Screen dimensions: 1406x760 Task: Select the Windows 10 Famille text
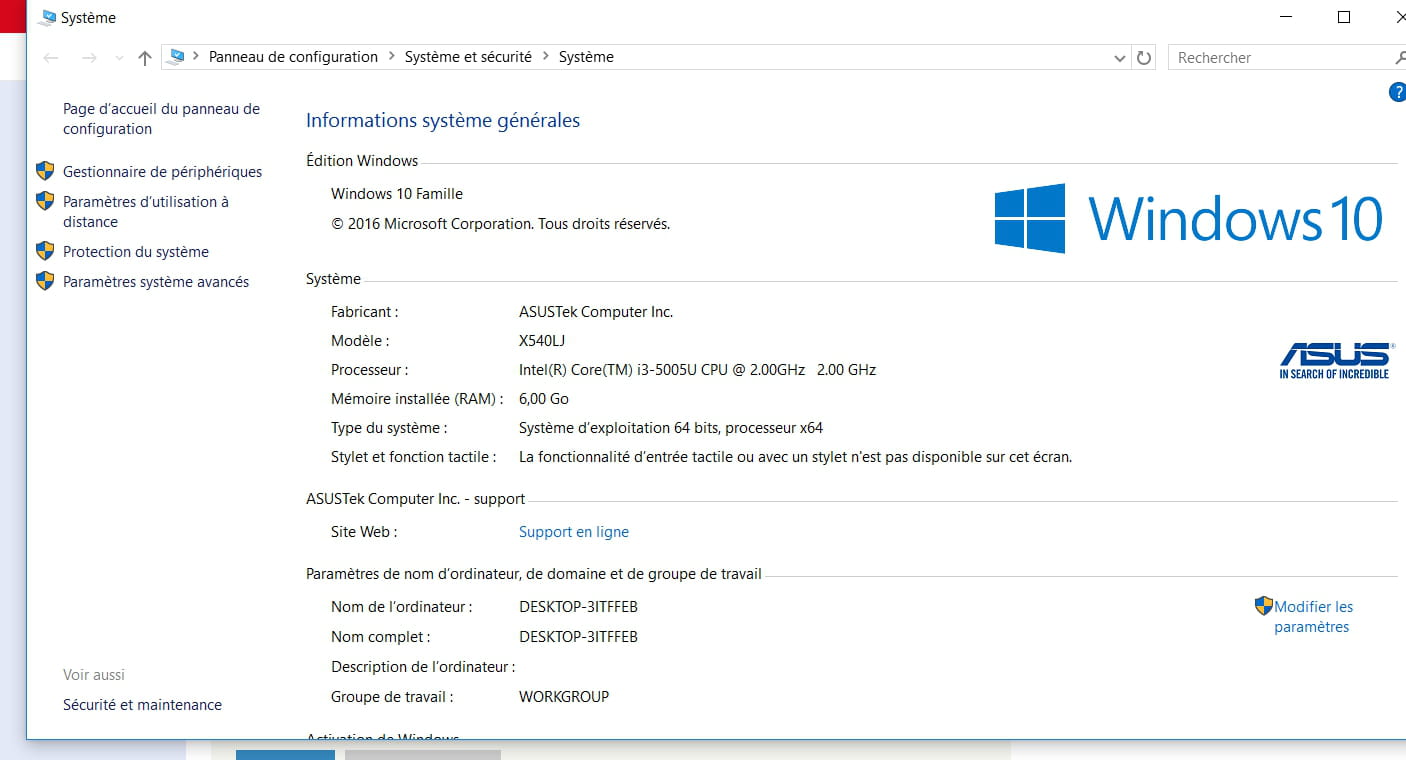397,194
